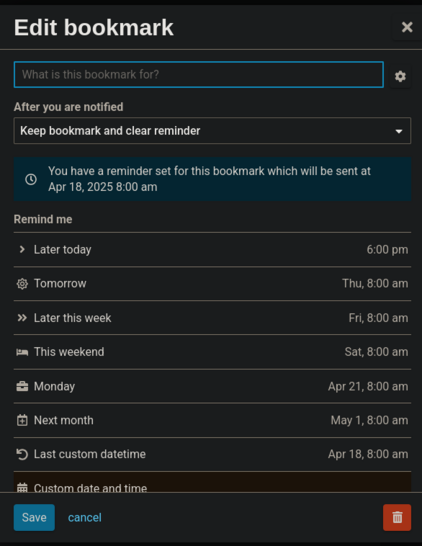Viewport: 422px width, 546px height.
Task: Choose Tomorrow Thu 8:00 am reminder
Action: 212,284
